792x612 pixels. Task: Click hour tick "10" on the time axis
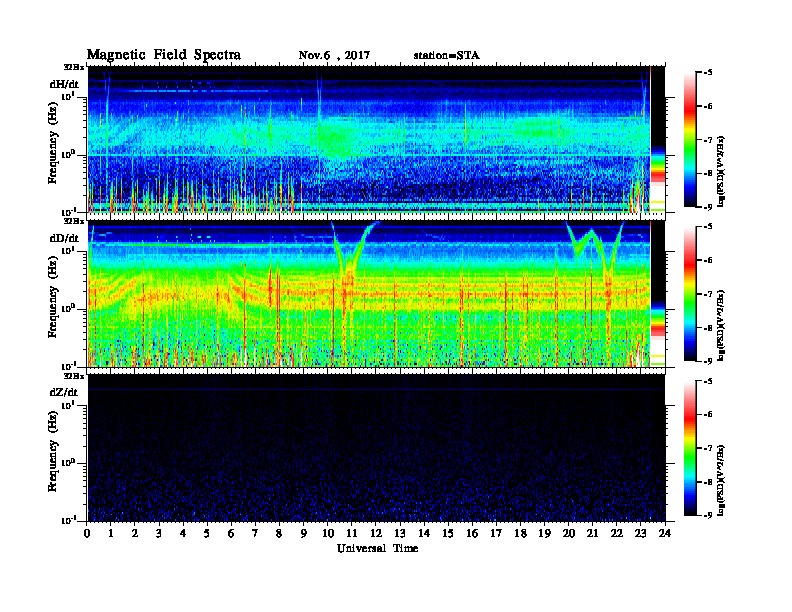pyautogui.click(x=328, y=533)
